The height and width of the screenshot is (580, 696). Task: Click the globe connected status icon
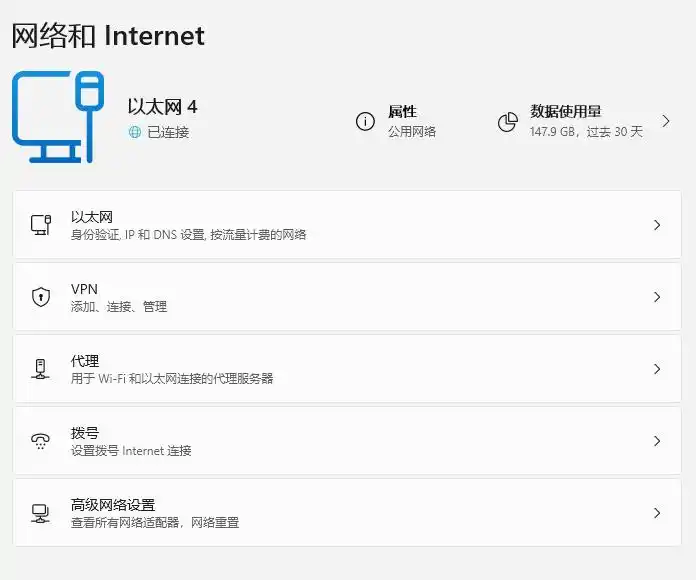click(x=135, y=132)
